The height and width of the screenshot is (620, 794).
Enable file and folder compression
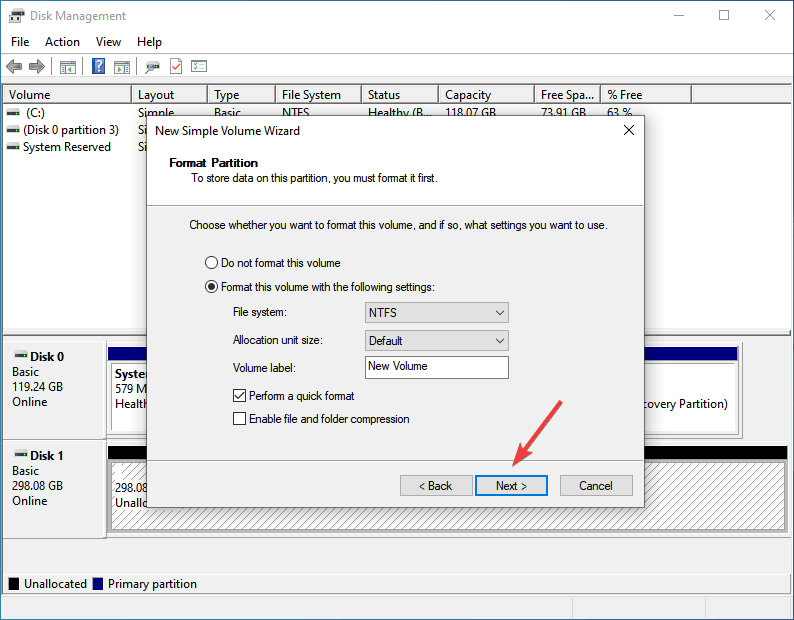pyautogui.click(x=239, y=419)
